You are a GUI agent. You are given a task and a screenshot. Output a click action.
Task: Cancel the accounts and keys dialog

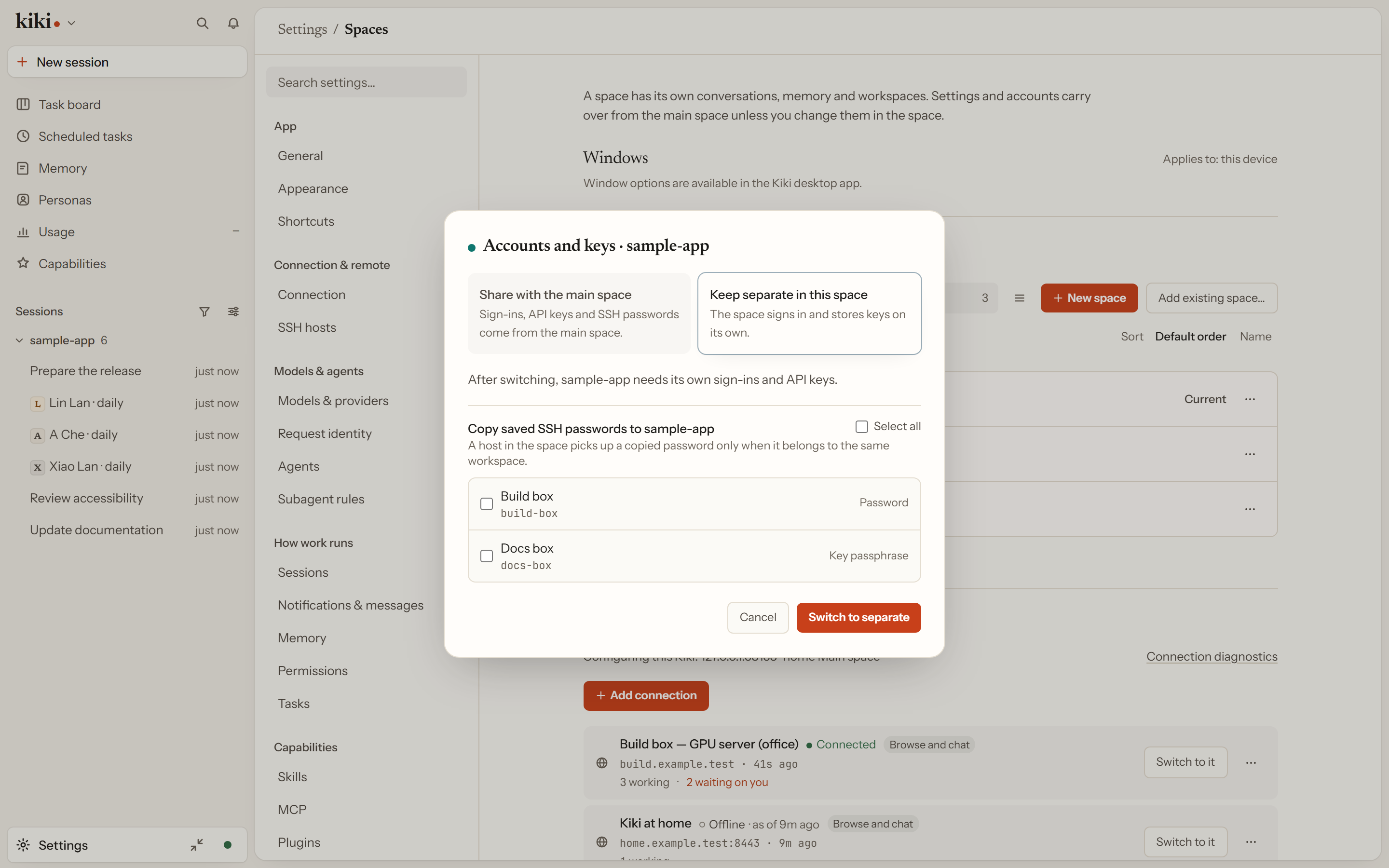(x=758, y=617)
